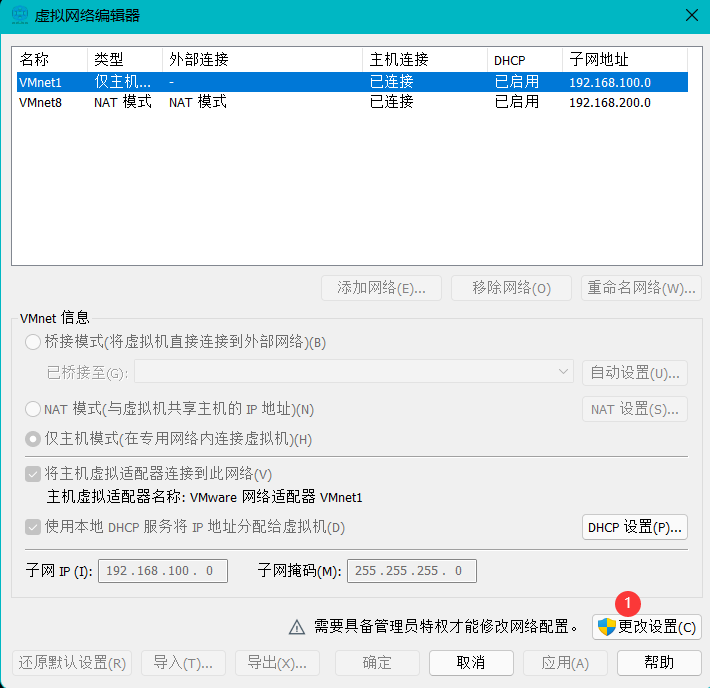Click 添加网络(E) button
The image size is (710, 688).
click(381, 288)
